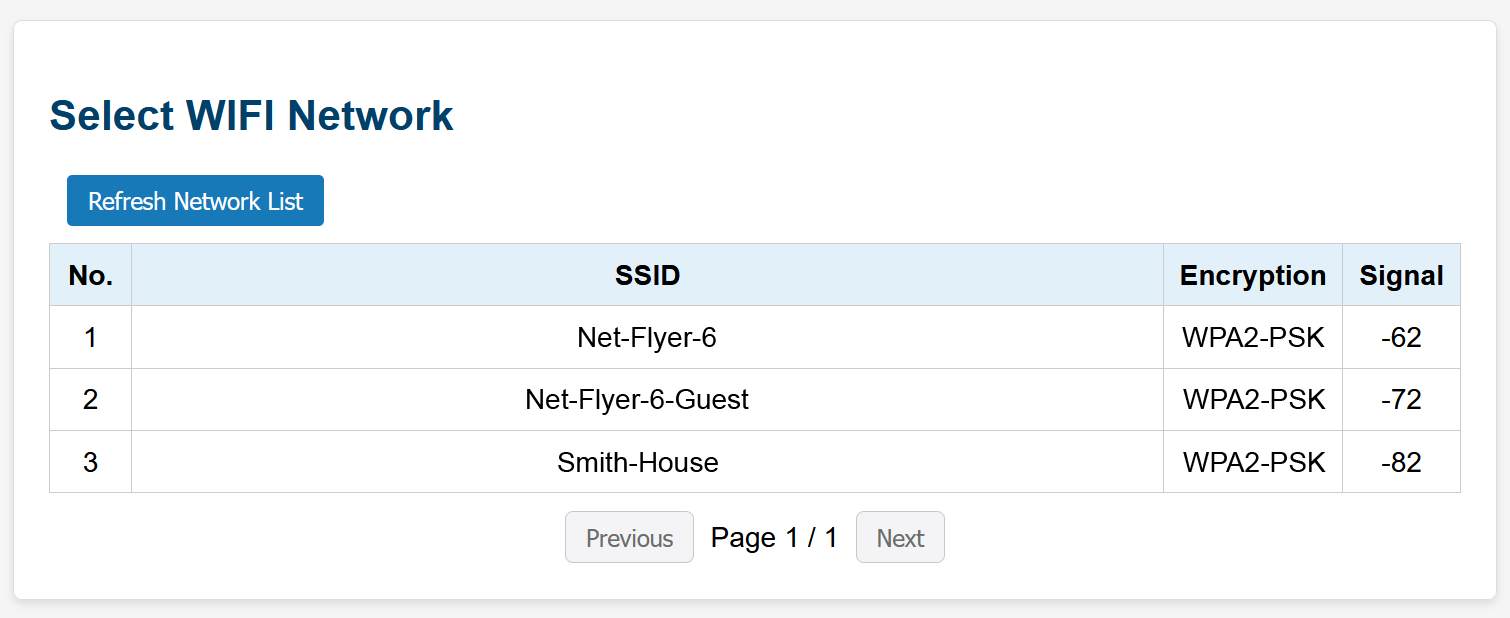Click row number 3 cell
This screenshot has height=618, width=1510.
(90, 462)
